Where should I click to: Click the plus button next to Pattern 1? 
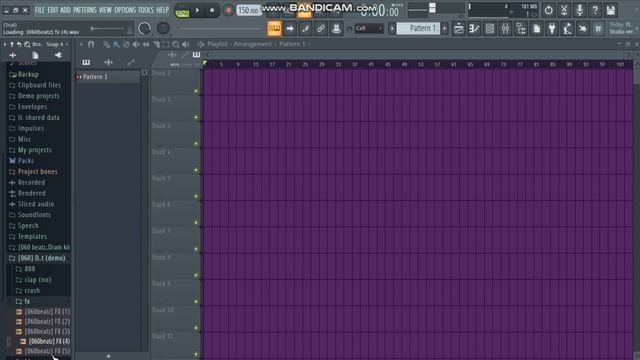pos(444,29)
